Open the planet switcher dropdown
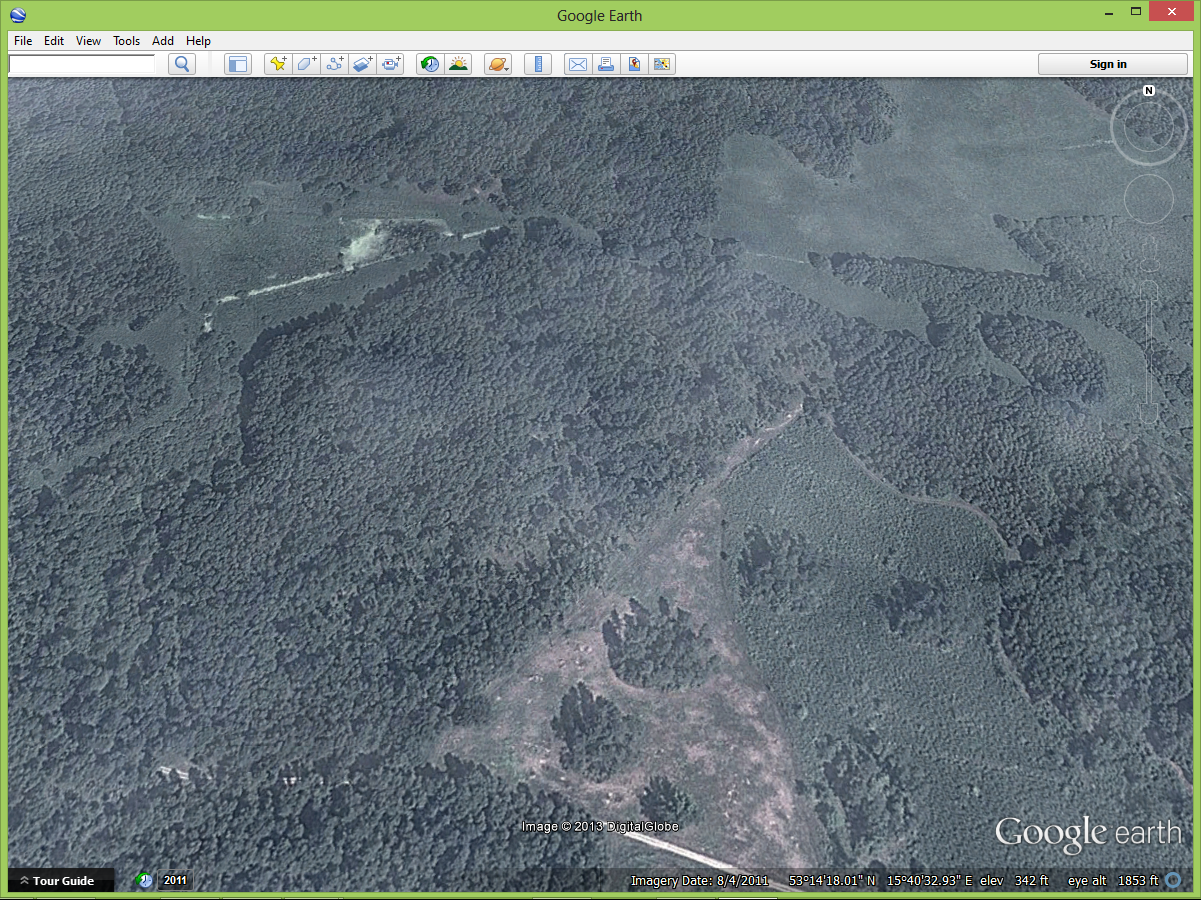This screenshot has width=1201, height=900. (x=498, y=64)
